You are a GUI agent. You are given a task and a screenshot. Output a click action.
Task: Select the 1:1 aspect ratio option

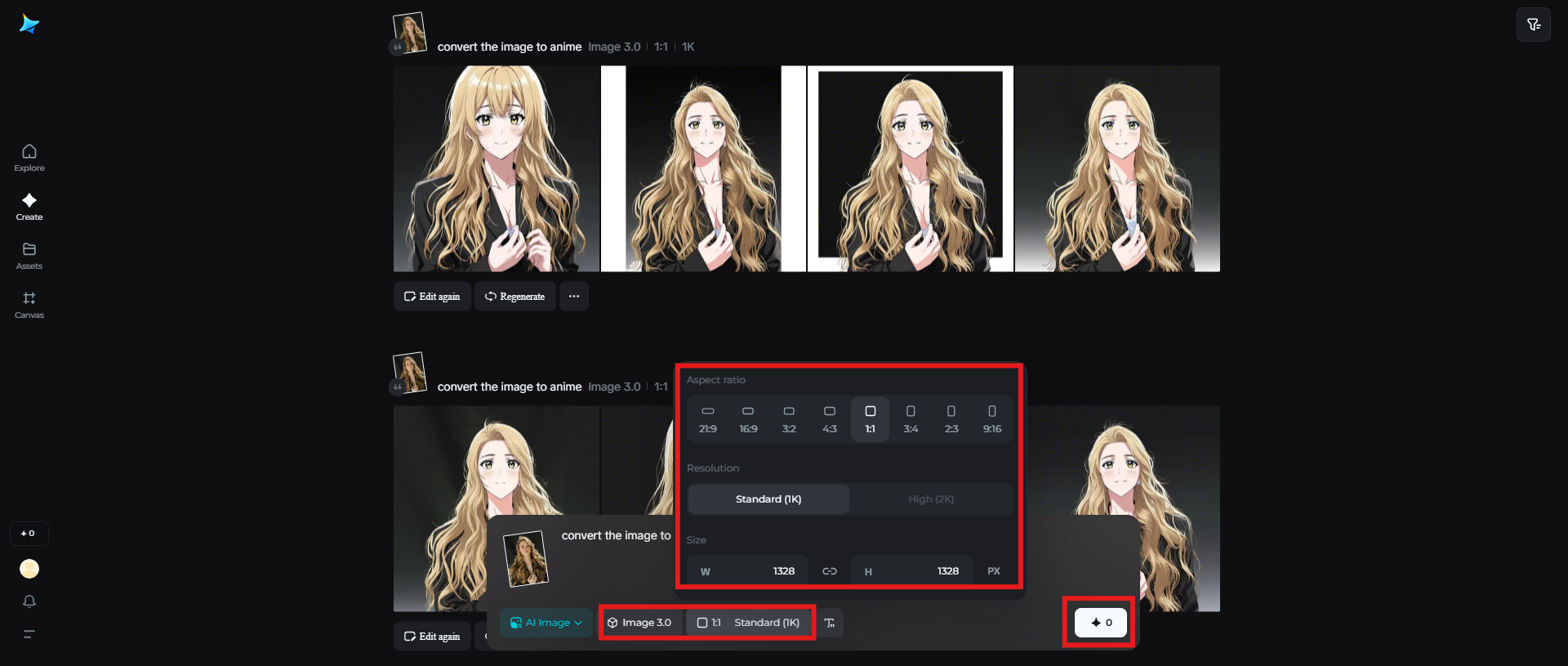pyautogui.click(x=871, y=419)
